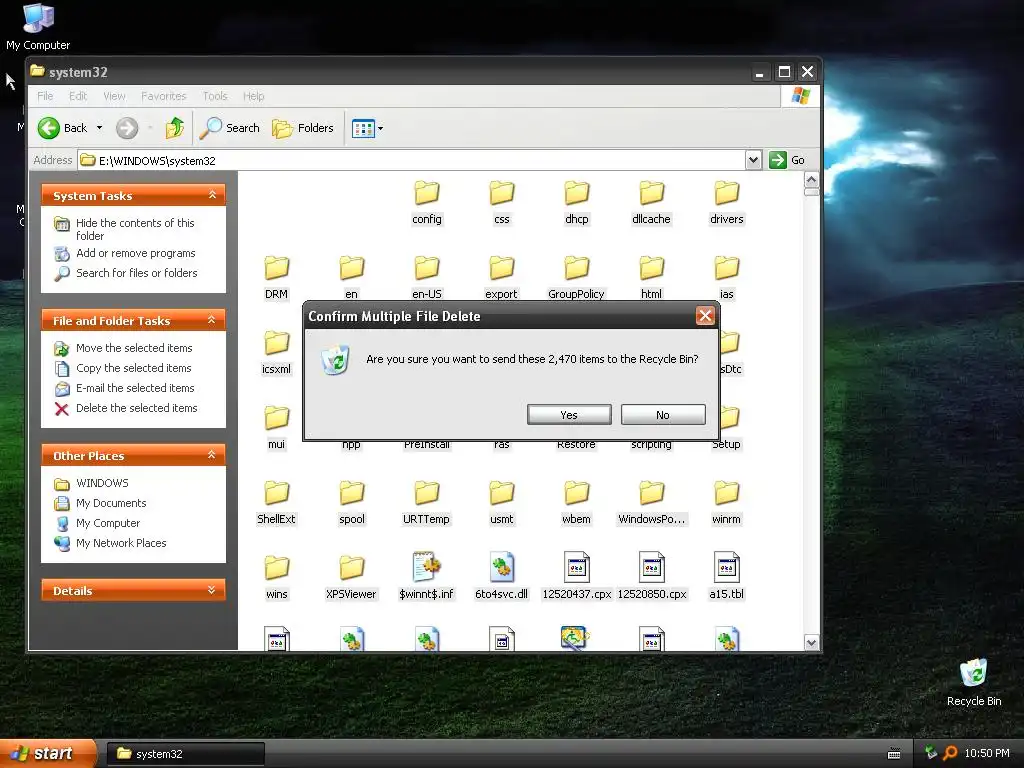Open the File menu

point(45,96)
